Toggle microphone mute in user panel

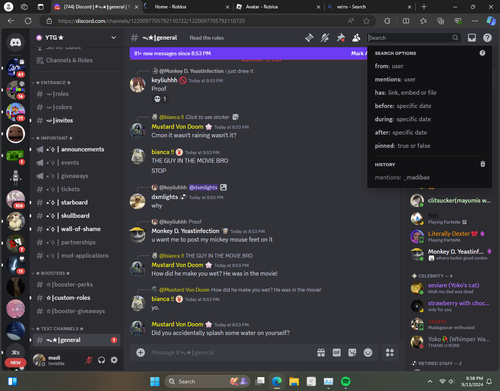click(x=89, y=360)
